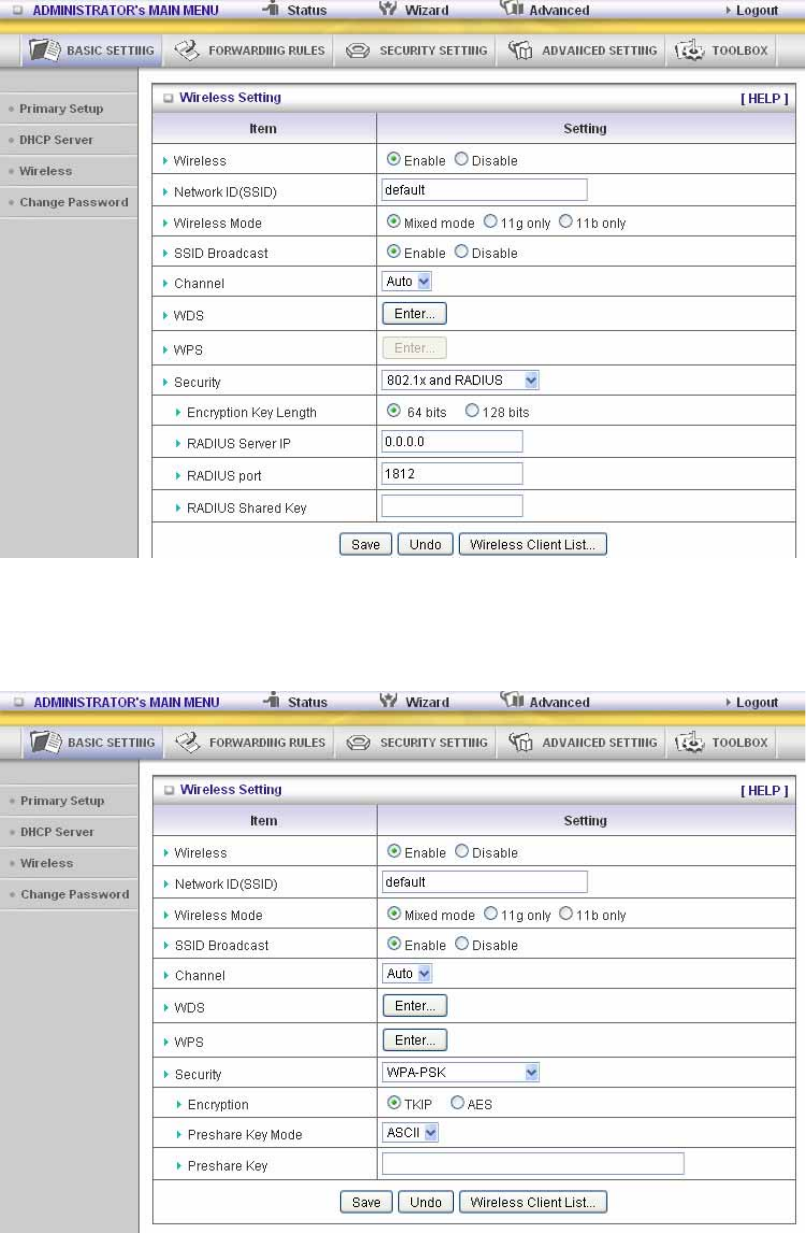Select 128 bits encryption key length
This screenshot has width=806, height=1233.
[x=471, y=411]
